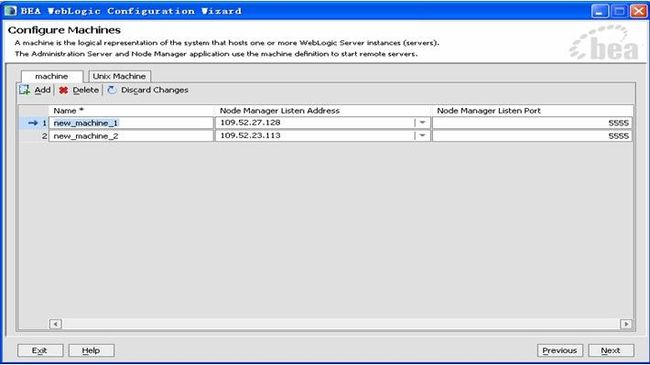Click the Add label in toolbar
The height and width of the screenshot is (365, 650).
coord(42,90)
